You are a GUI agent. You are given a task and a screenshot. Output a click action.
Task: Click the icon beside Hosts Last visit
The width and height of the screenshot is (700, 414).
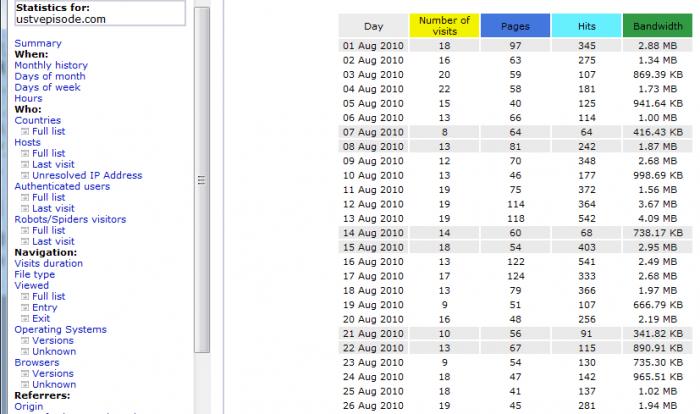[25, 164]
